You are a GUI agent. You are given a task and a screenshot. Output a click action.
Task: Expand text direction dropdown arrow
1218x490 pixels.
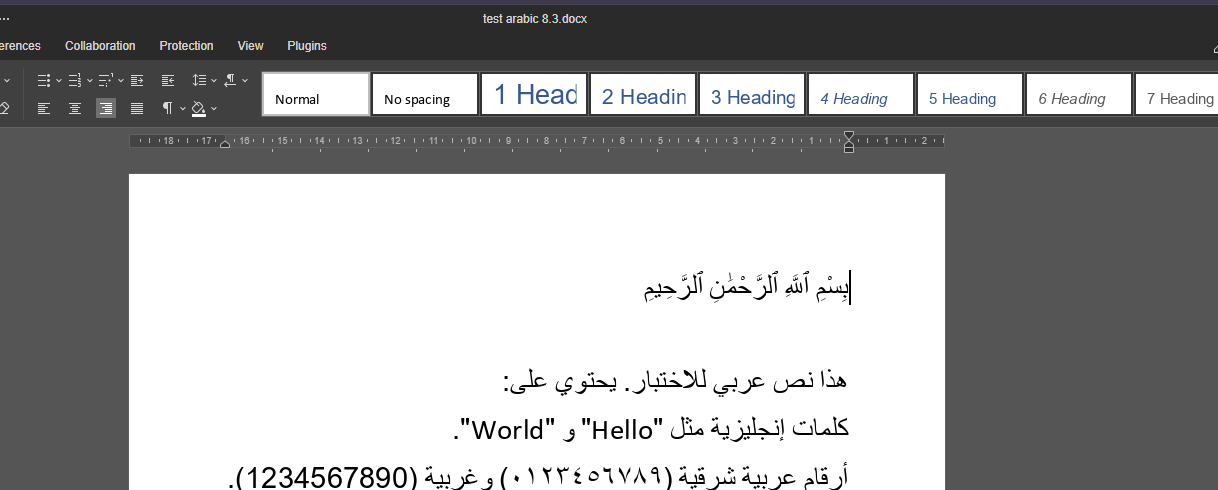tap(245, 80)
